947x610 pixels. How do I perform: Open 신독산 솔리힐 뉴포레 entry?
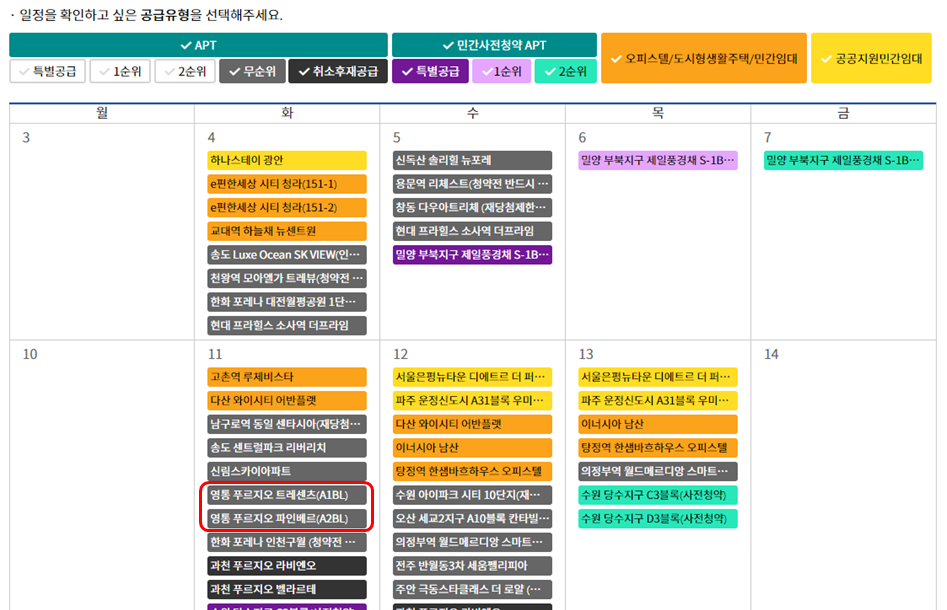click(472, 160)
